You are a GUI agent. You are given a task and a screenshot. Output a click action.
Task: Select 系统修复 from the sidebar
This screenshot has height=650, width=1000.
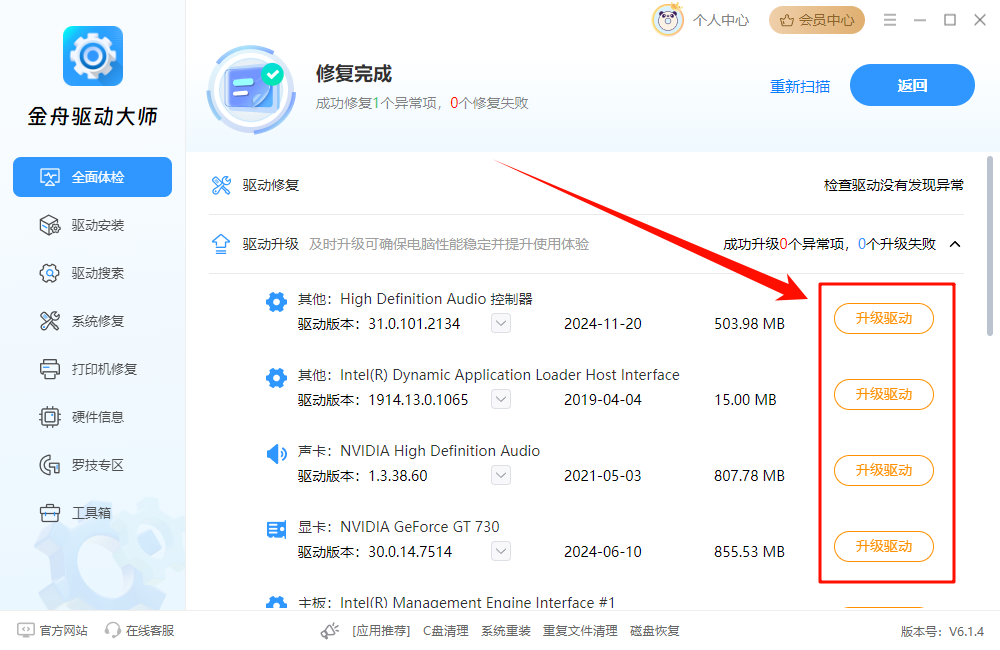tap(92, 321)
